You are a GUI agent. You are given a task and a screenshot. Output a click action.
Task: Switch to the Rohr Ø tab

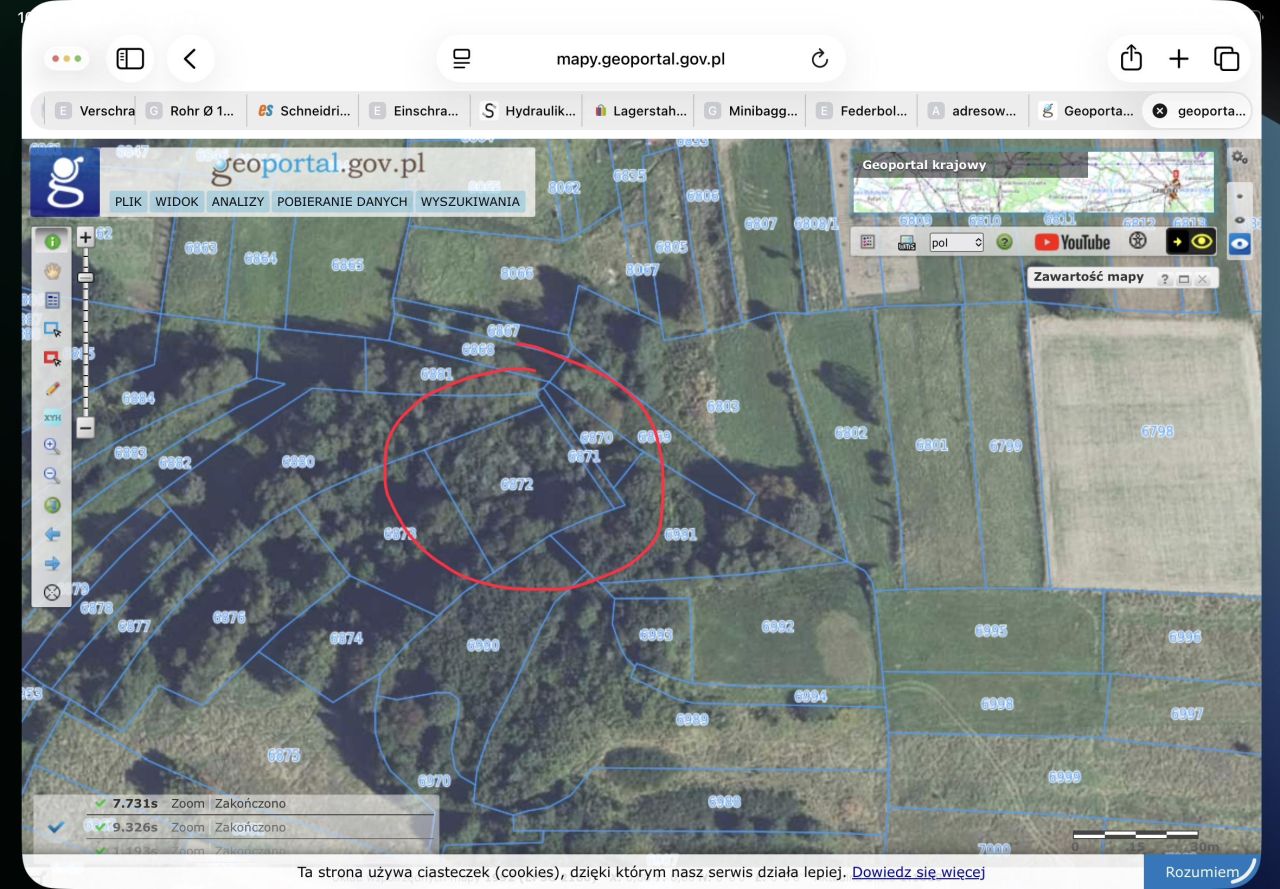[191, 111]
